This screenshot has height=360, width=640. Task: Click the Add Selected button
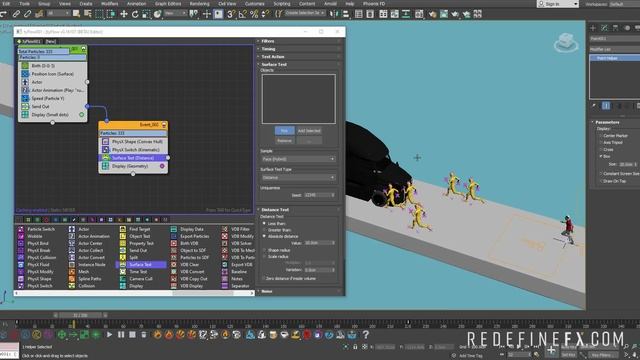pyautogui.click(x=309, y=131)
